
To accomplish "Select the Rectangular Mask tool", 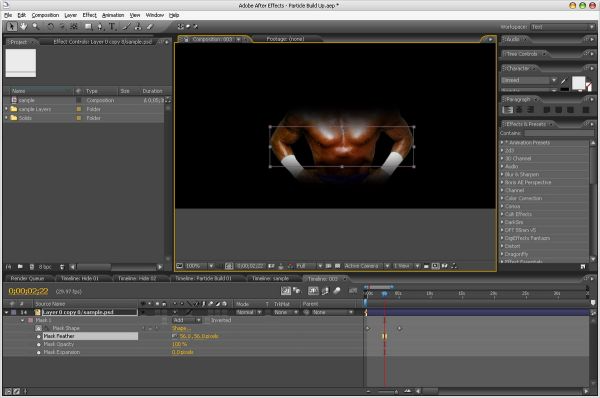I will 88,26.
